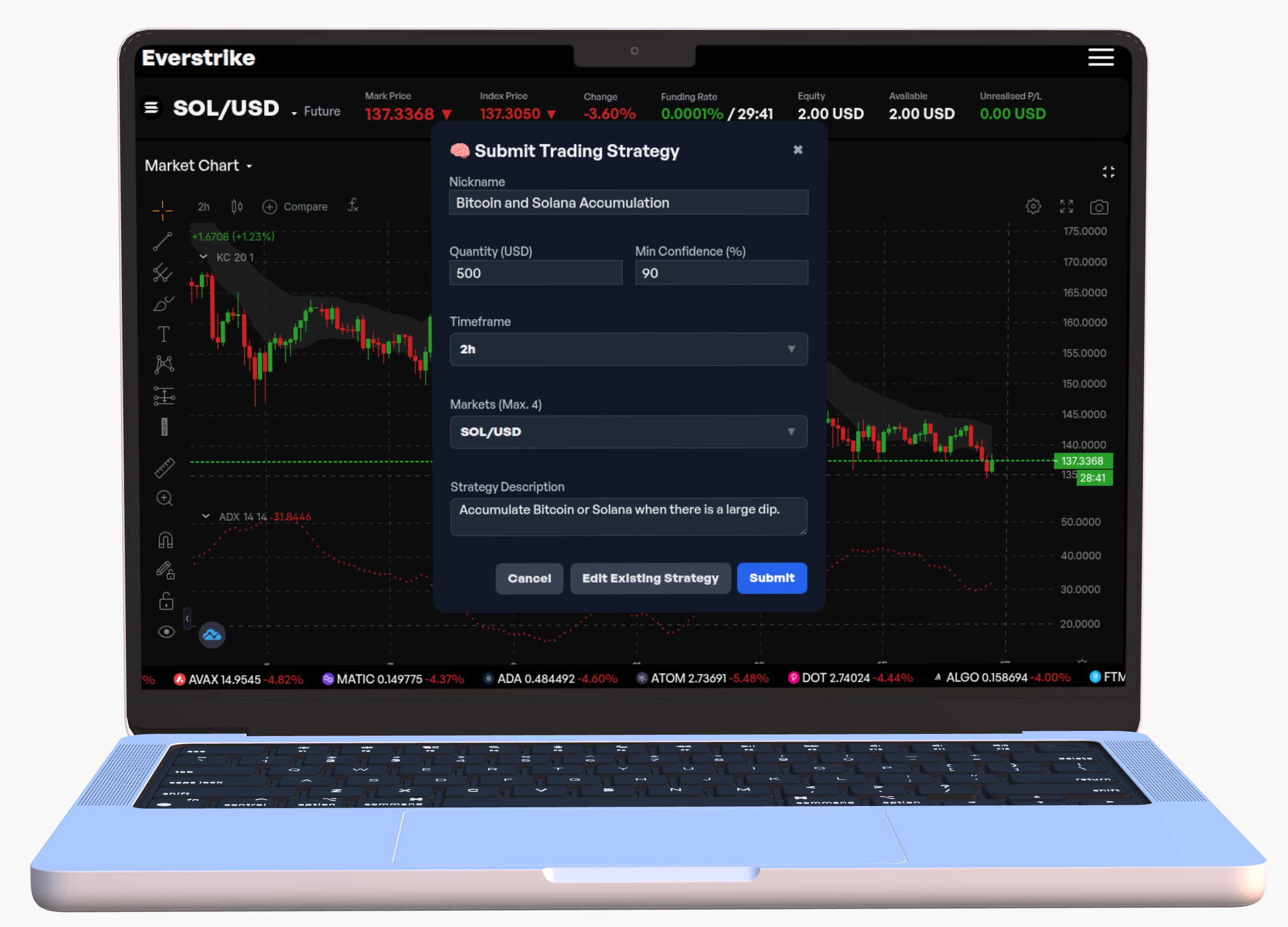Switch to the Future market tab
The image size is (1288, 927).
coord(322,111)
